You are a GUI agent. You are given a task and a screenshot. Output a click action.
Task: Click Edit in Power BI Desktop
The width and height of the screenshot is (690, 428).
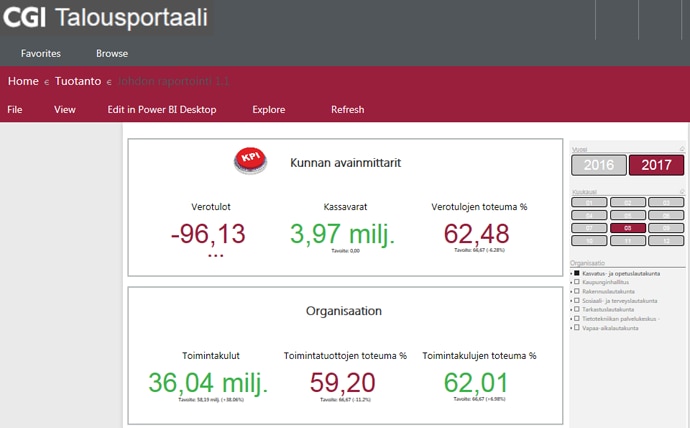coord(162,110)
